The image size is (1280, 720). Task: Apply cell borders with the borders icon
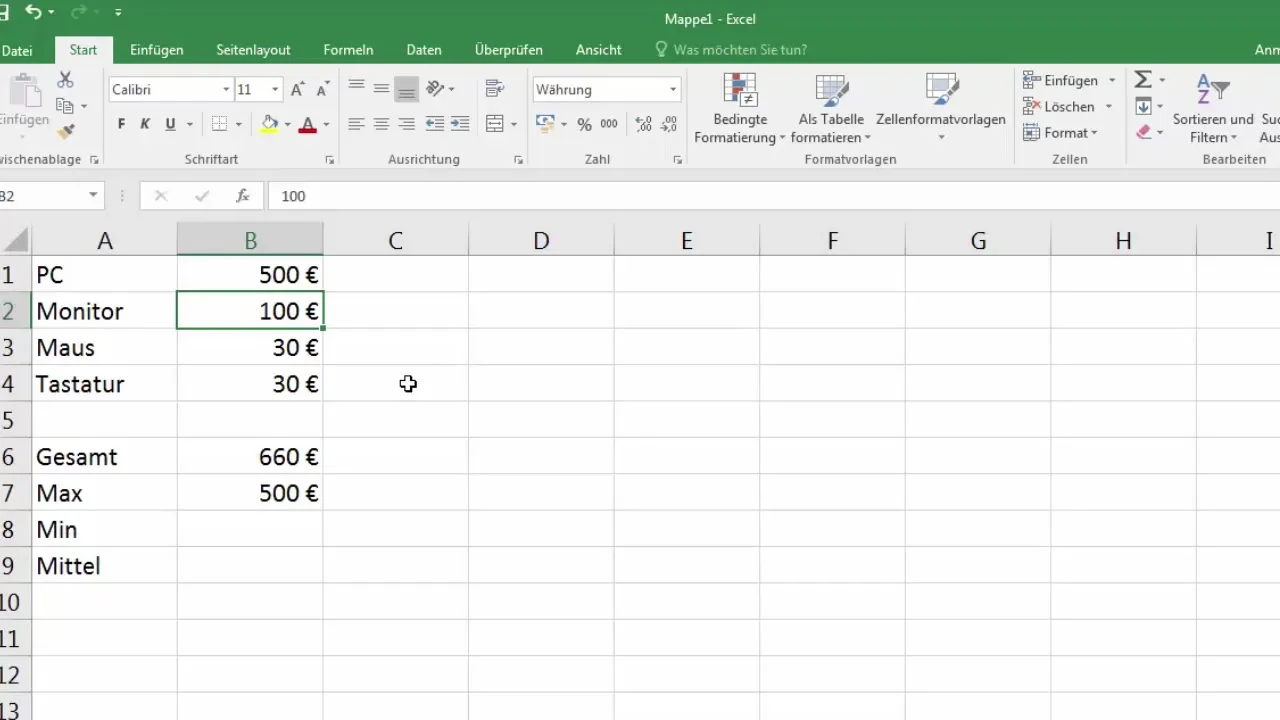(x=220, y=124)
